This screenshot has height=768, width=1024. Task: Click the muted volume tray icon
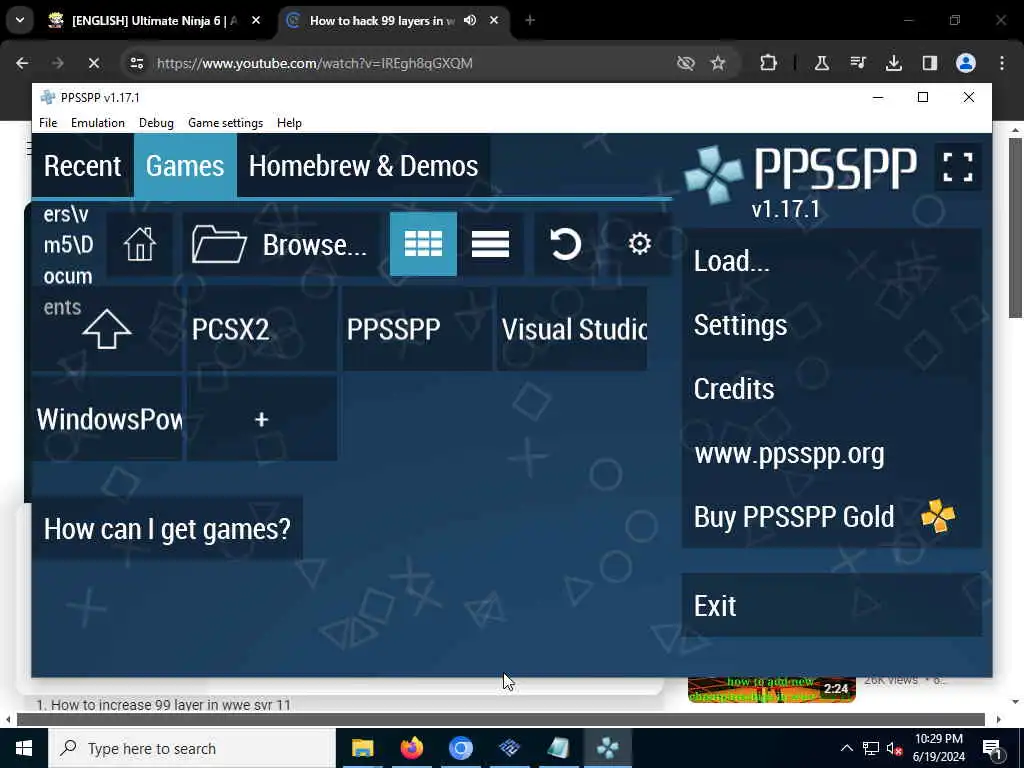click(x=894, y=748)
